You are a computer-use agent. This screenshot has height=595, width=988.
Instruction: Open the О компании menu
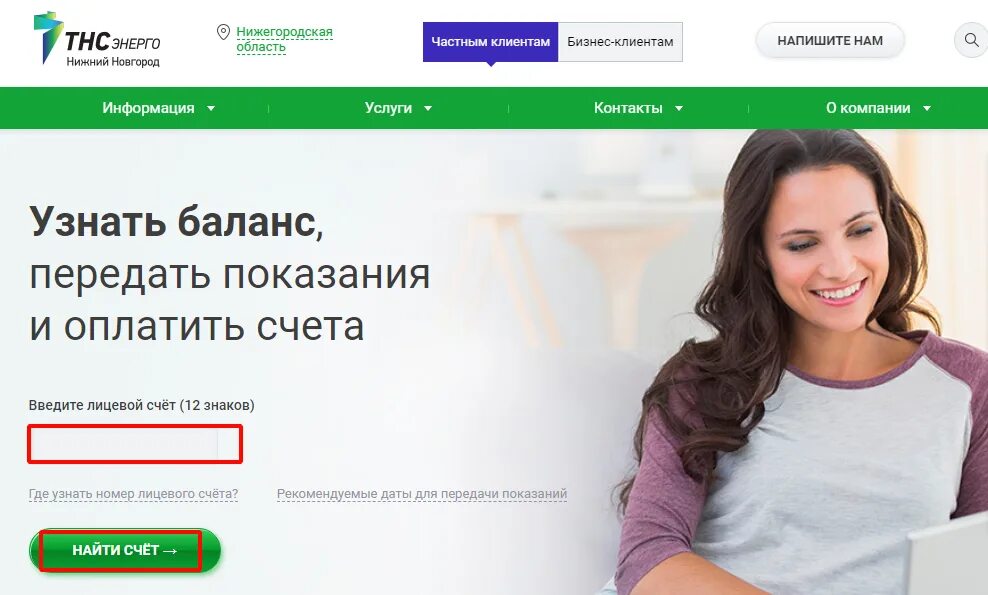(x=868, y=108)
